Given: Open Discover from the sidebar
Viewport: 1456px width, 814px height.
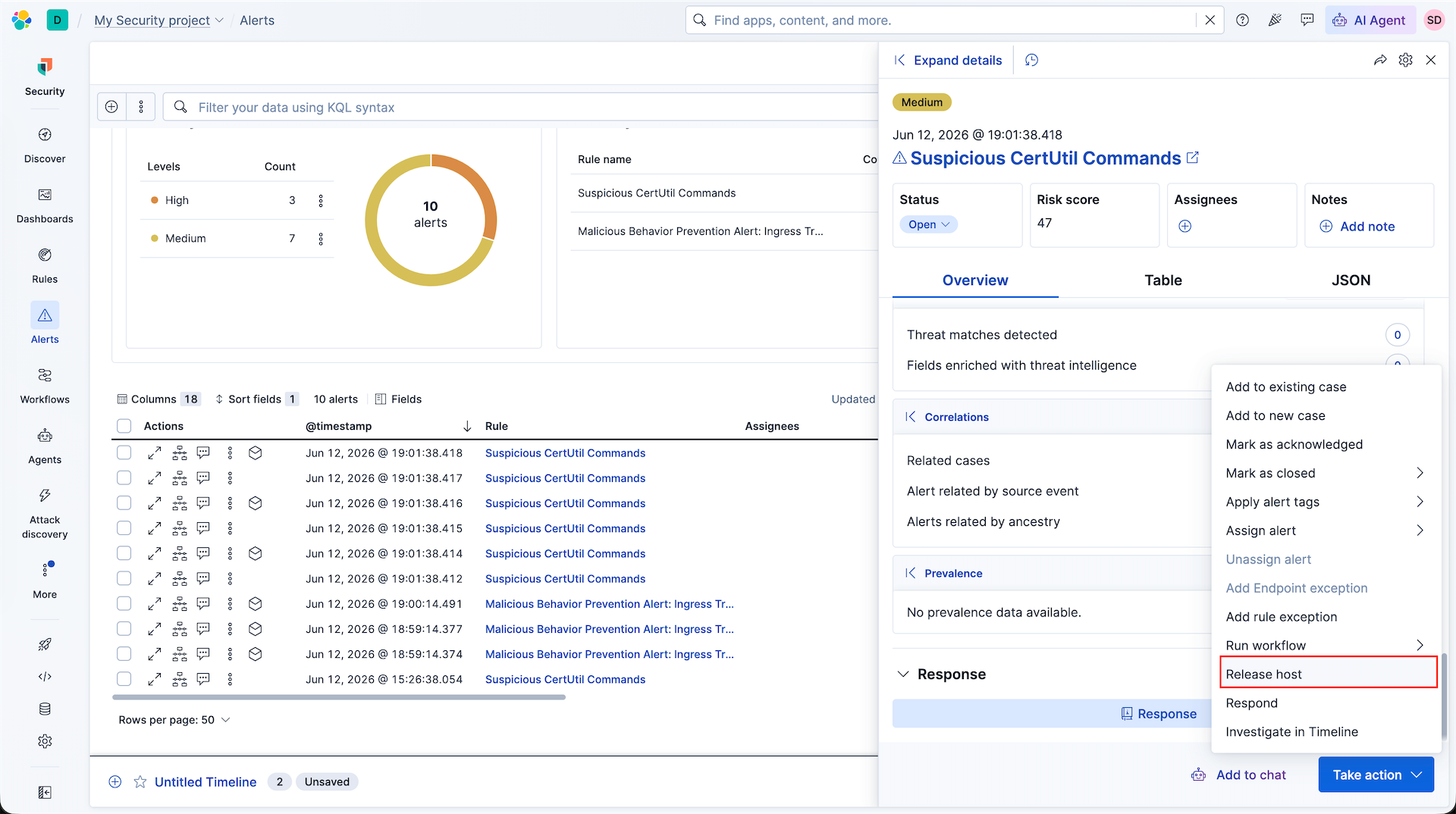Looking at the screenshot, I should click(x=45, y=146).
